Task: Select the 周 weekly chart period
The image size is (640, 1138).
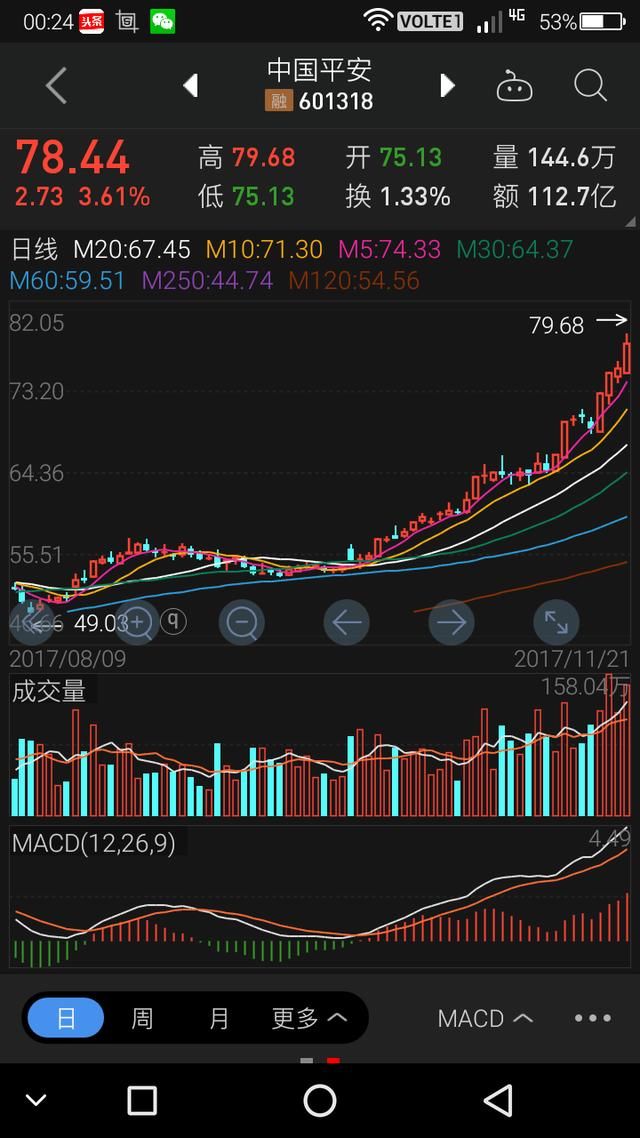Action: coord(142,1018)
